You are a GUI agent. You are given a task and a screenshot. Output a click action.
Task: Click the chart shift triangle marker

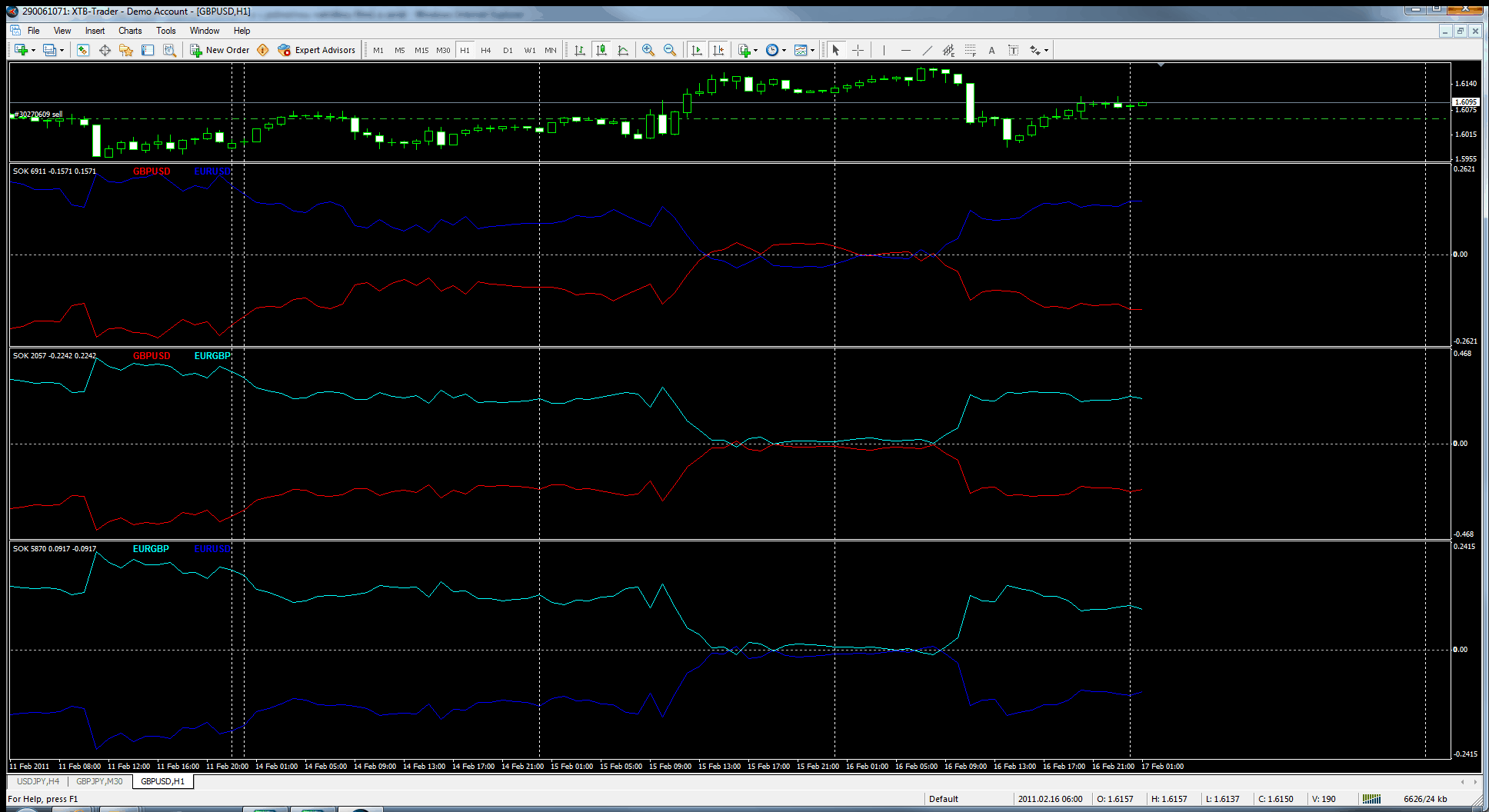pos(1161,65)
